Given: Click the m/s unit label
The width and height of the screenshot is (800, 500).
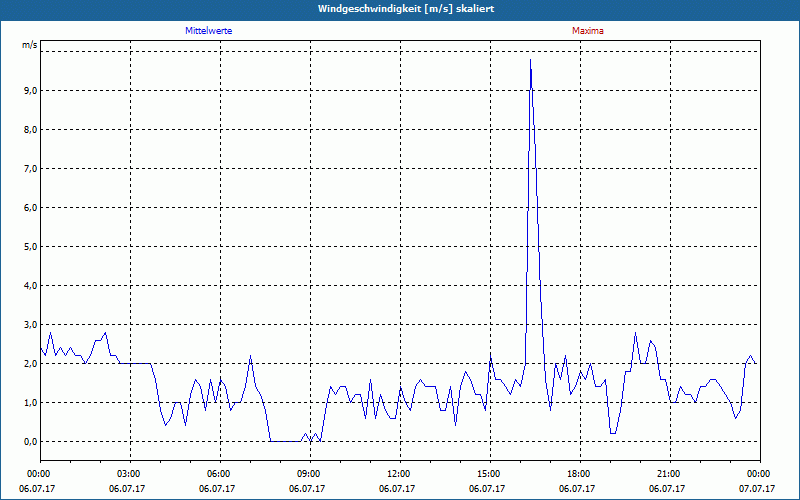Looking at the screenshot, I should coord(30,45).
